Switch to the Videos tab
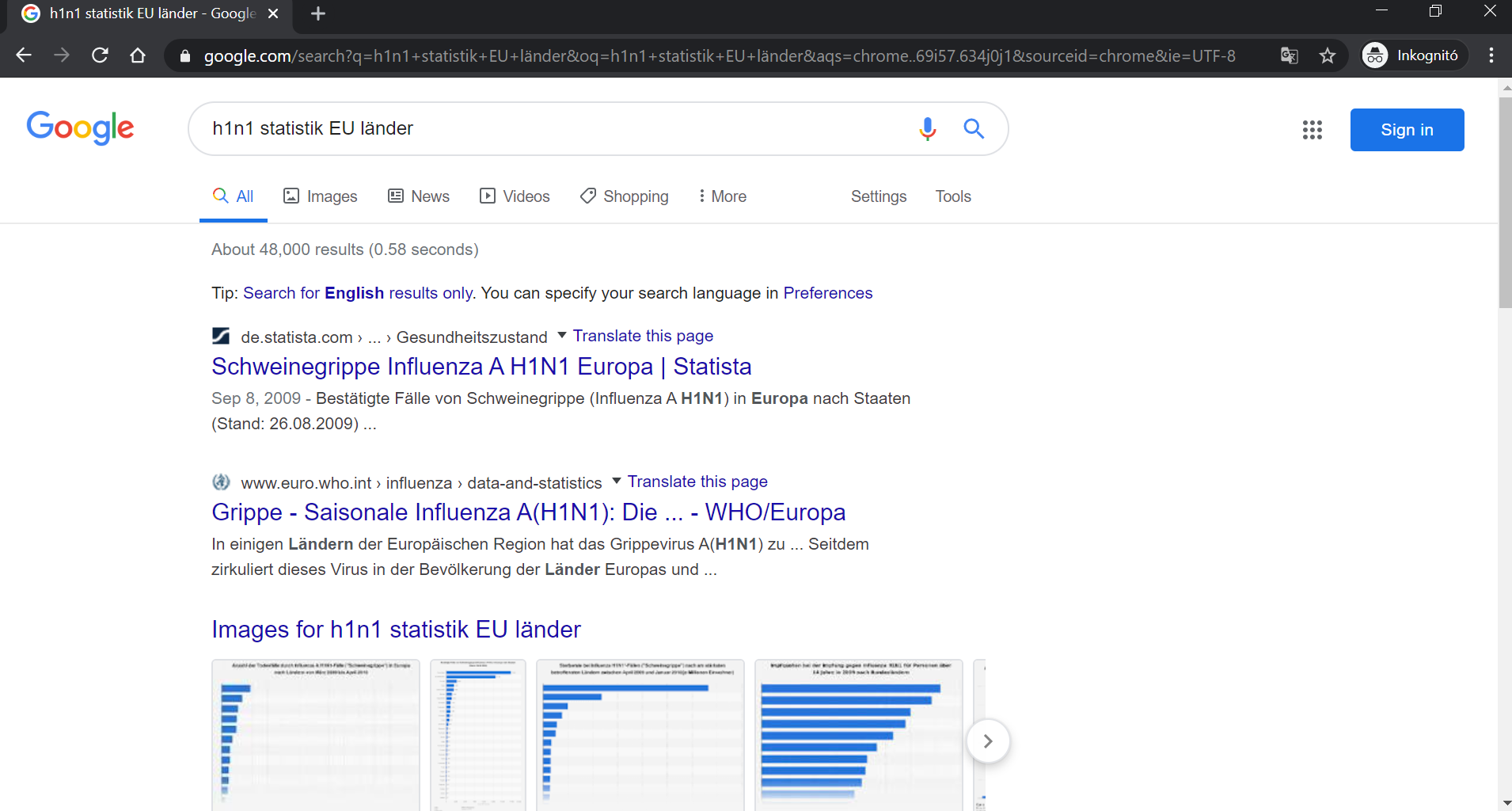Viewport: 1512px width, 811px height. tap(515, 196)
